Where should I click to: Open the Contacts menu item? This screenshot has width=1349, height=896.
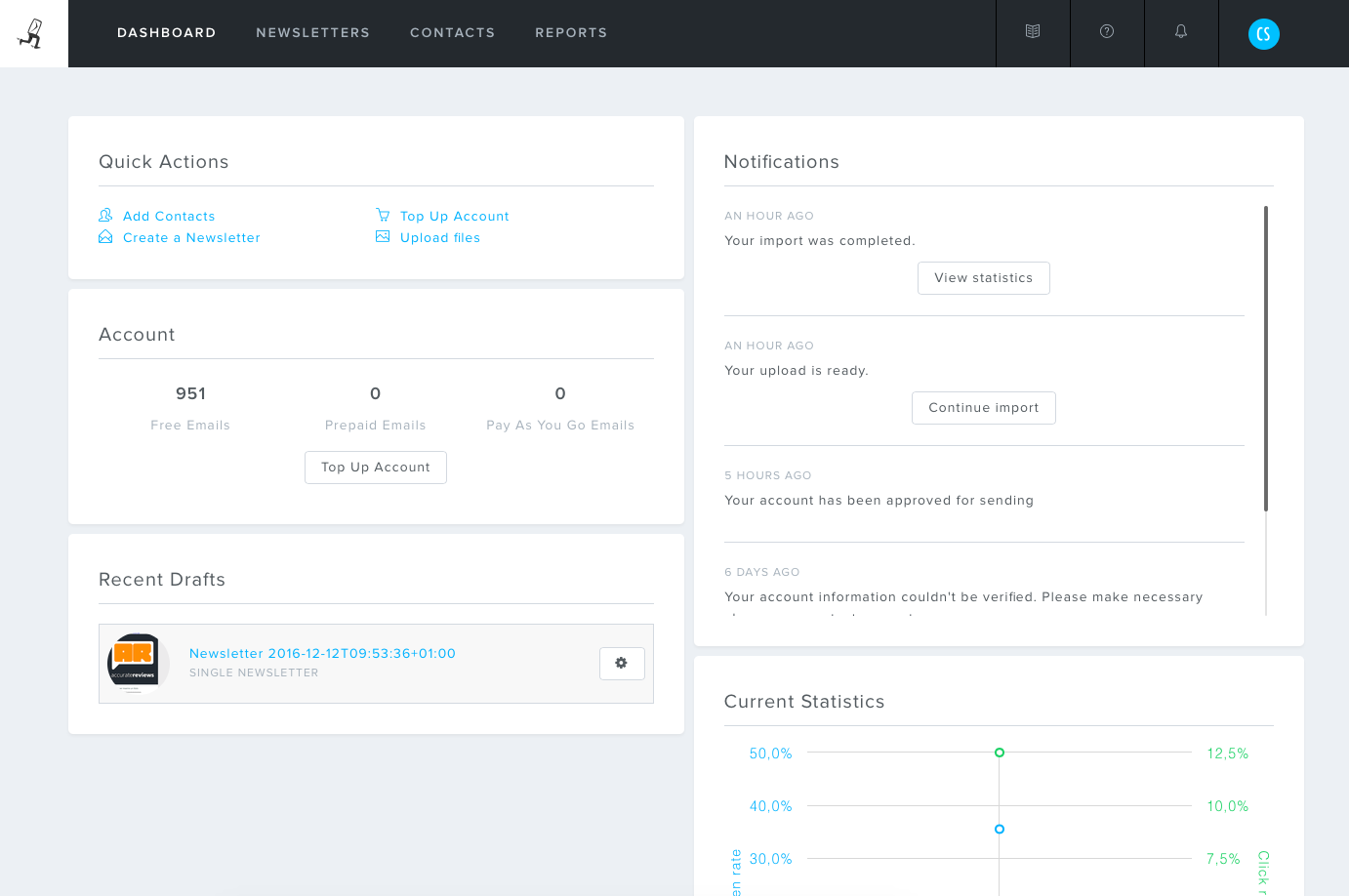coord(452,33)
